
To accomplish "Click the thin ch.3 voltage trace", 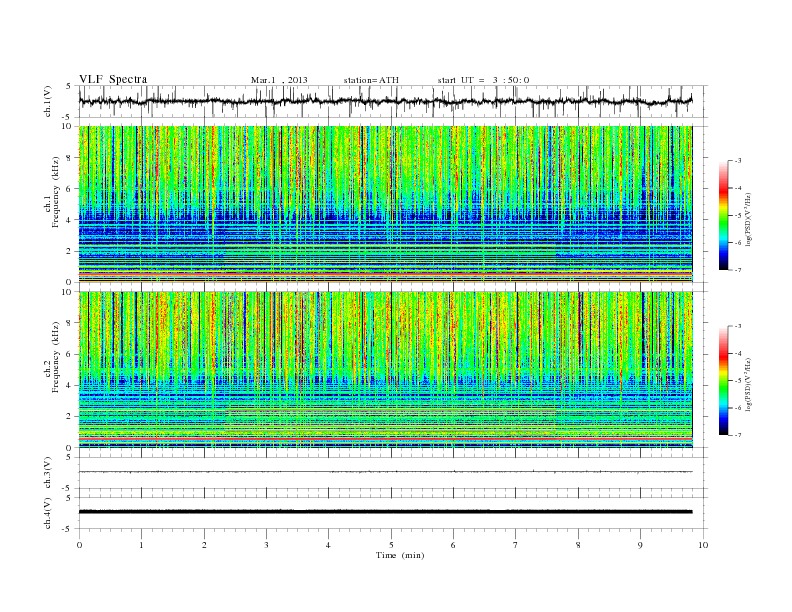I will pos(385,472).
